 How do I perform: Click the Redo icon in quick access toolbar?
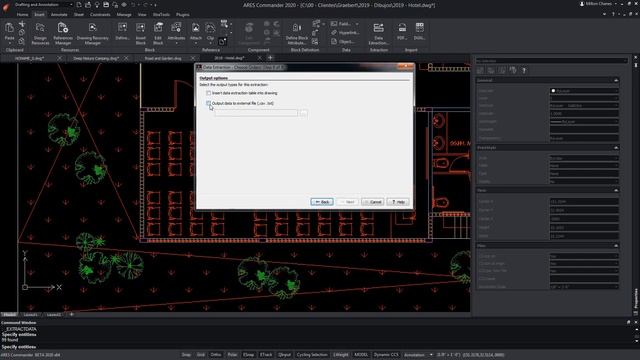[146, 5]
